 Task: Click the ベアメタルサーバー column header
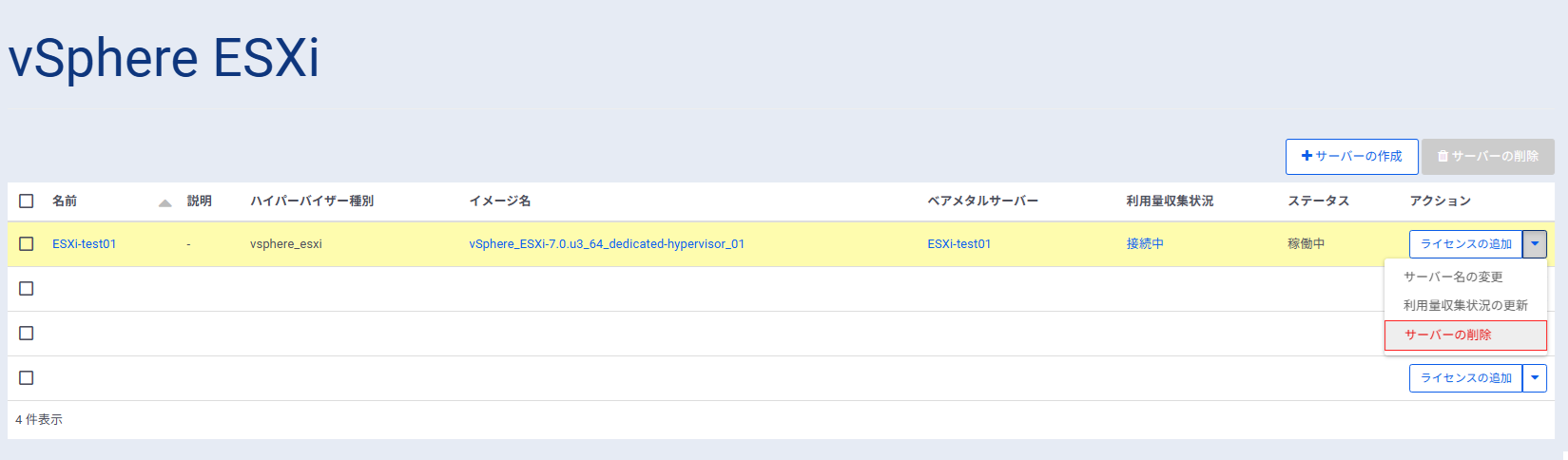point(982,201)
